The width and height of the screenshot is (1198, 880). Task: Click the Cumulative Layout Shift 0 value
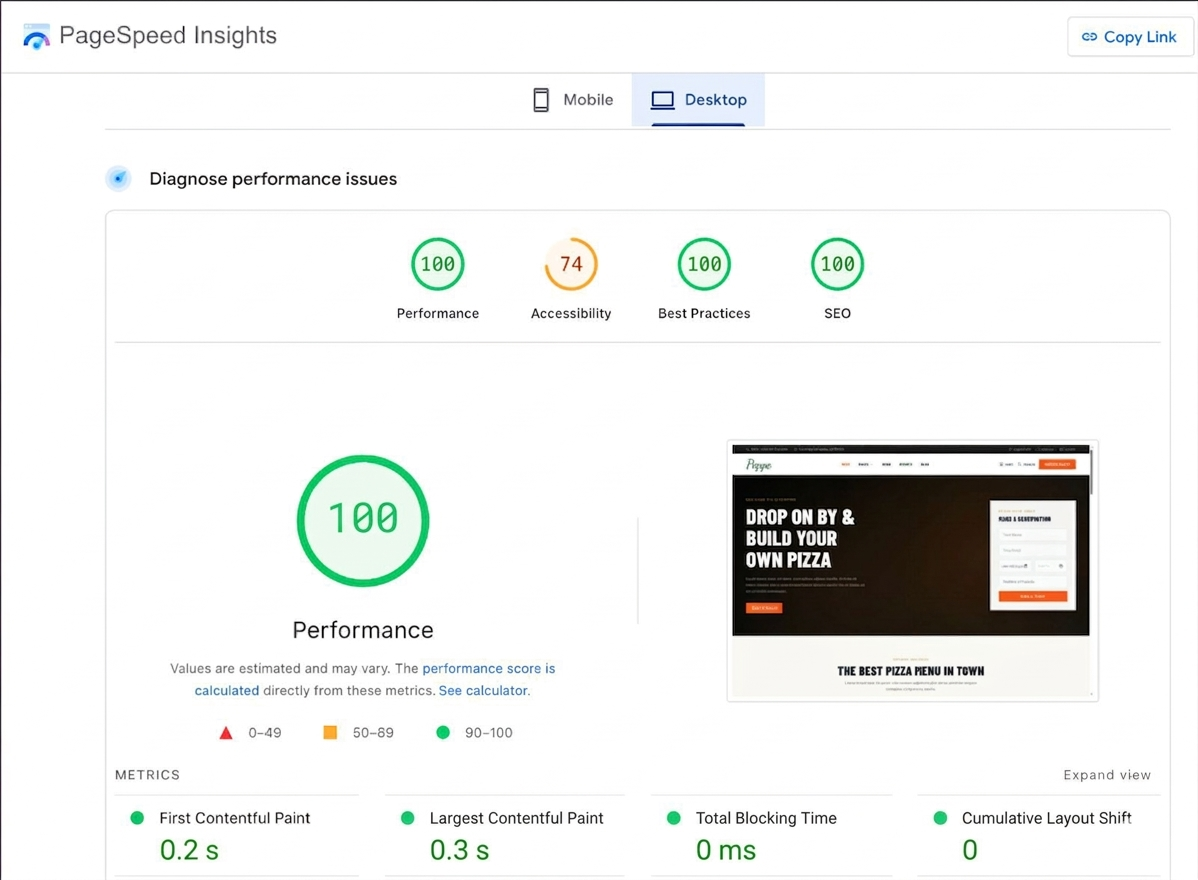pyautogui.click(x=970, y=850)
